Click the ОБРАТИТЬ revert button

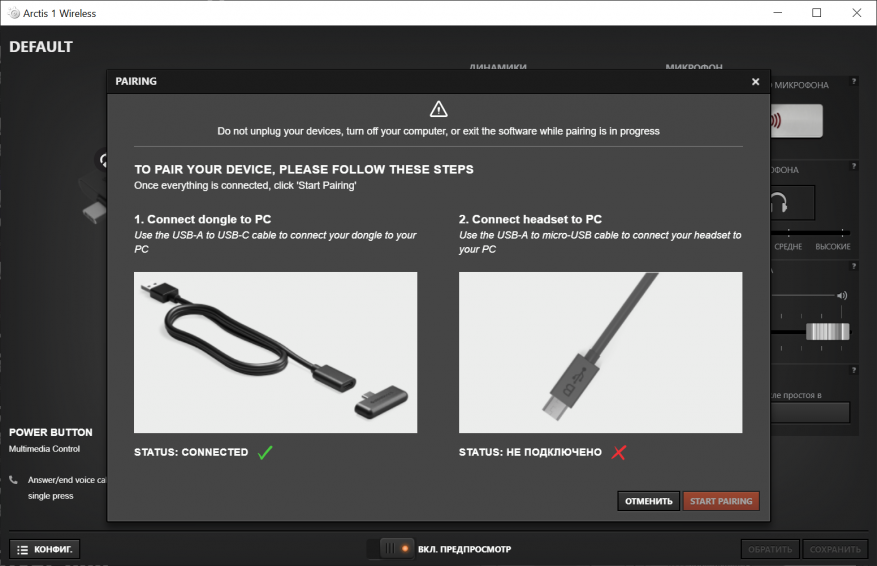click(x=770, y=549)
